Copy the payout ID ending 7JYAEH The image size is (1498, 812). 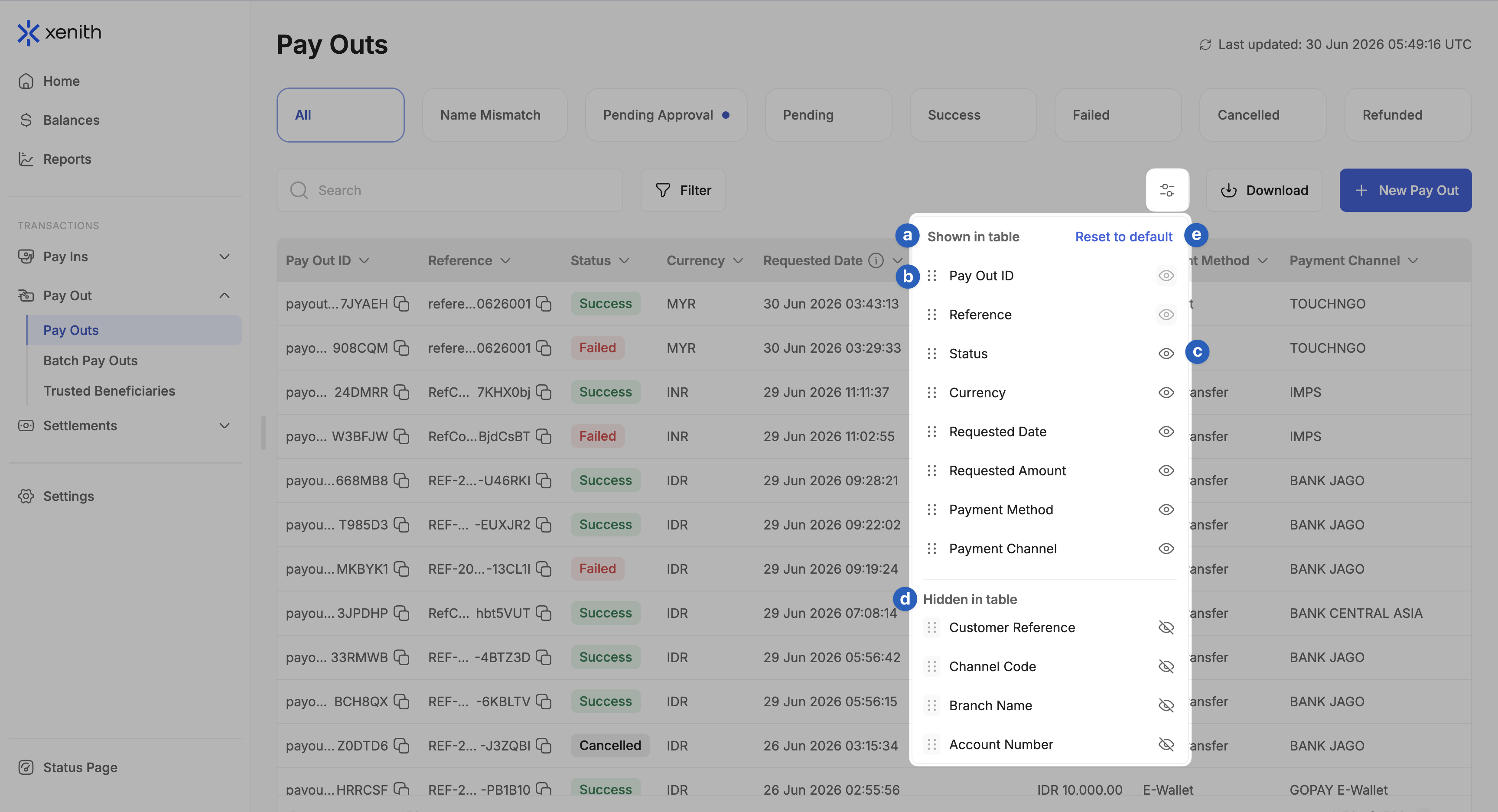401,303
